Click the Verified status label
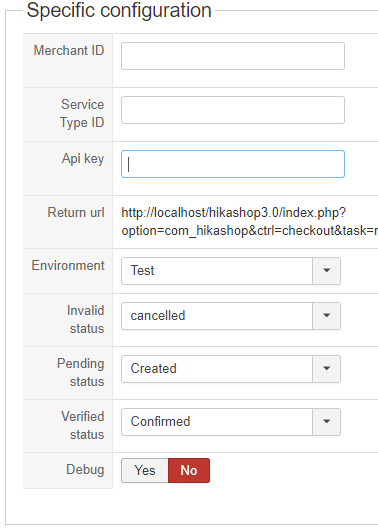 83,425
